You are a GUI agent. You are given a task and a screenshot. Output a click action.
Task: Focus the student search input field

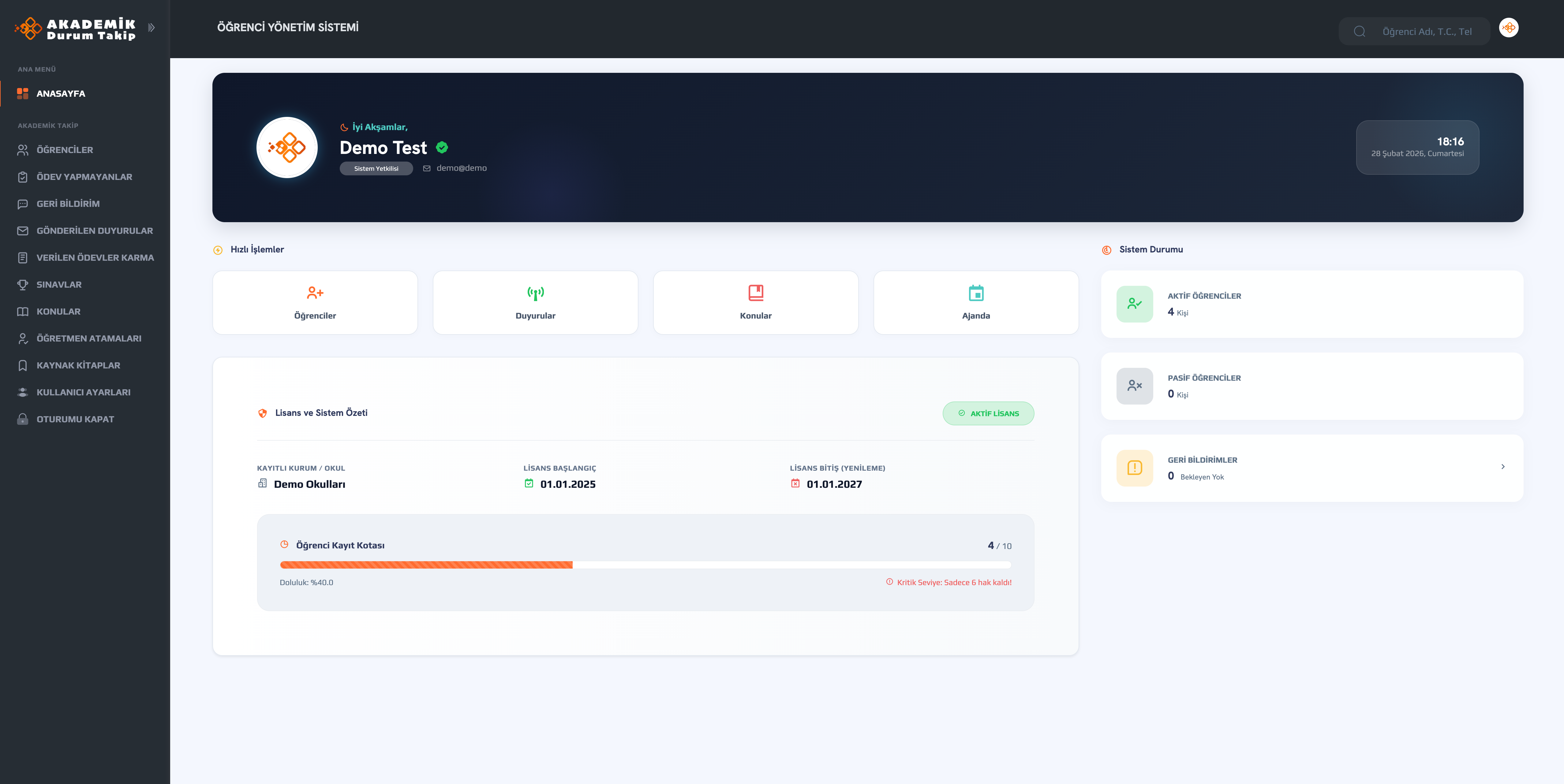pos(1427,32)
